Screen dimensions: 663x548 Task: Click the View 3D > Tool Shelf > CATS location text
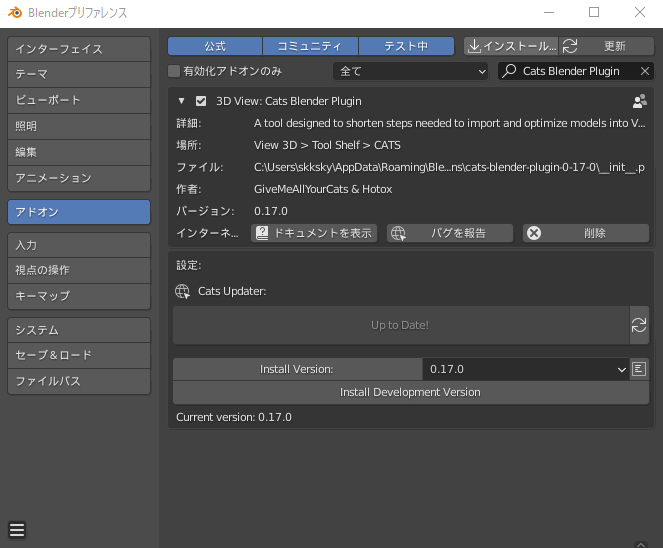[327, 145]
